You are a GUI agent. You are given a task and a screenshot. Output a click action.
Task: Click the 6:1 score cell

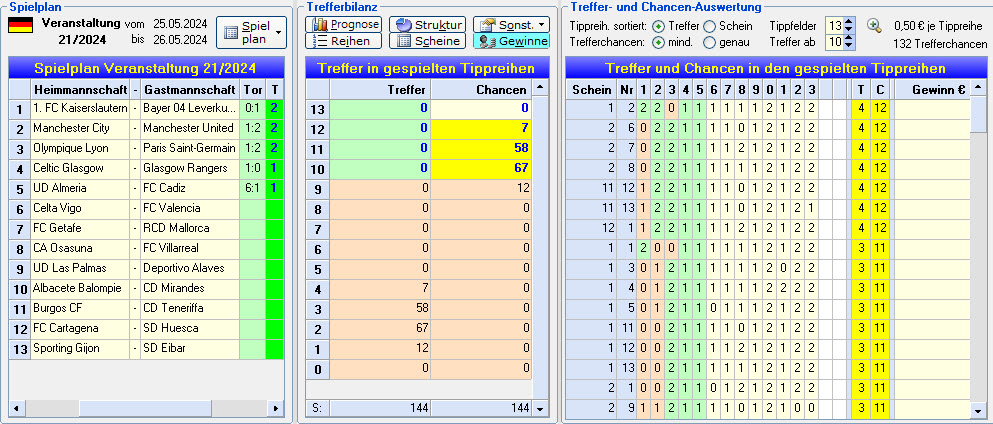point(253,189)
